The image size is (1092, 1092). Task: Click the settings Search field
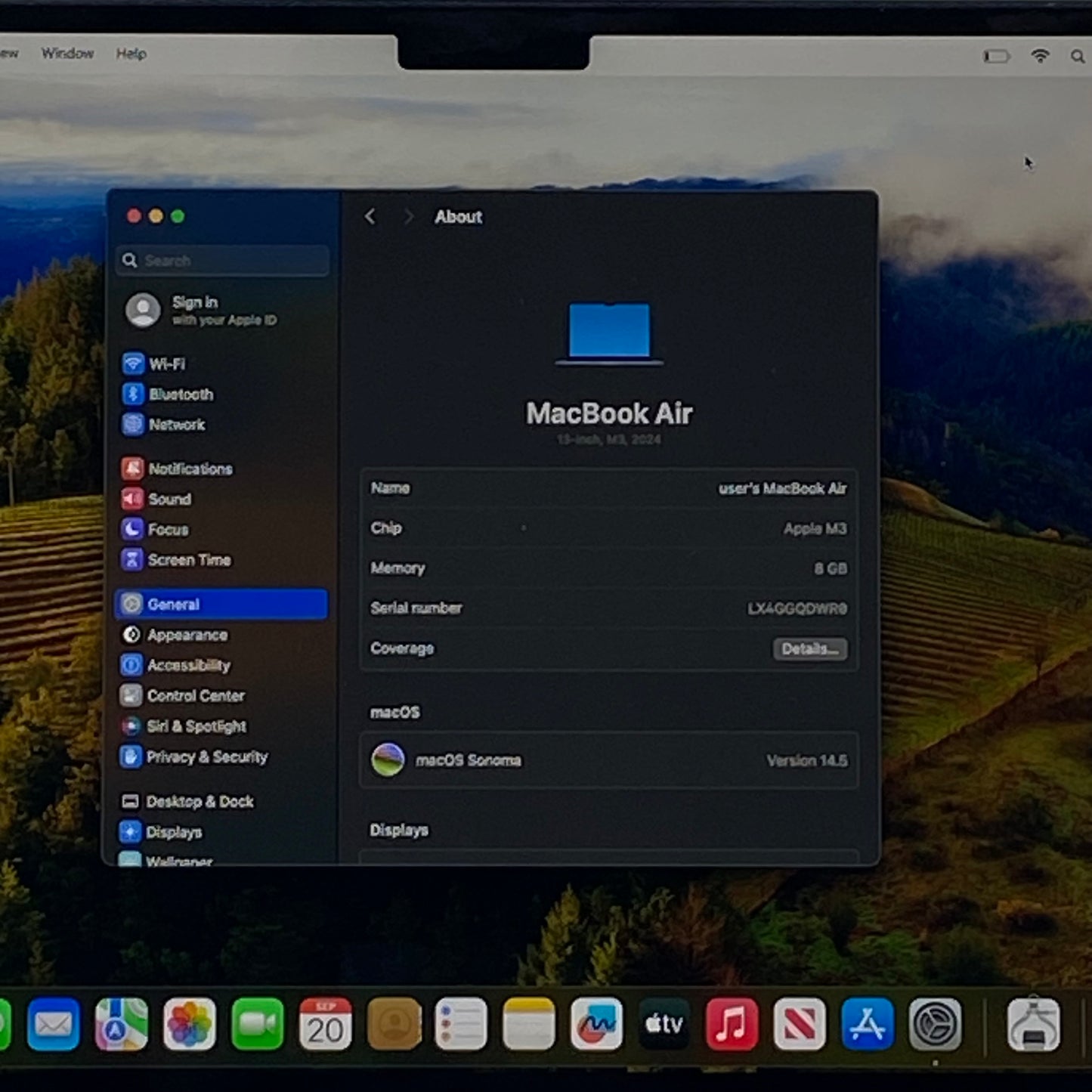[222, 261]
